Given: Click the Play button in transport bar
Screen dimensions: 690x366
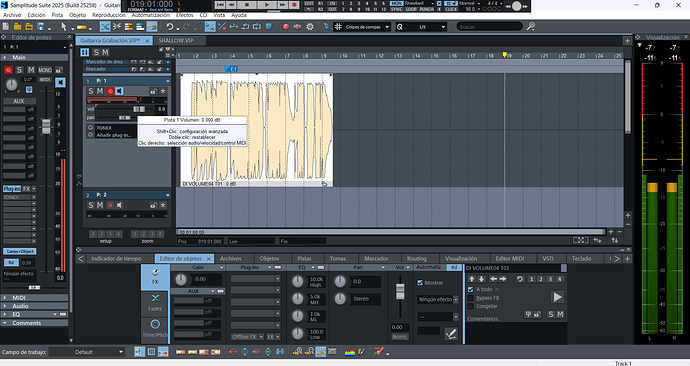Looking at the screenshot, I should point(267,5).
